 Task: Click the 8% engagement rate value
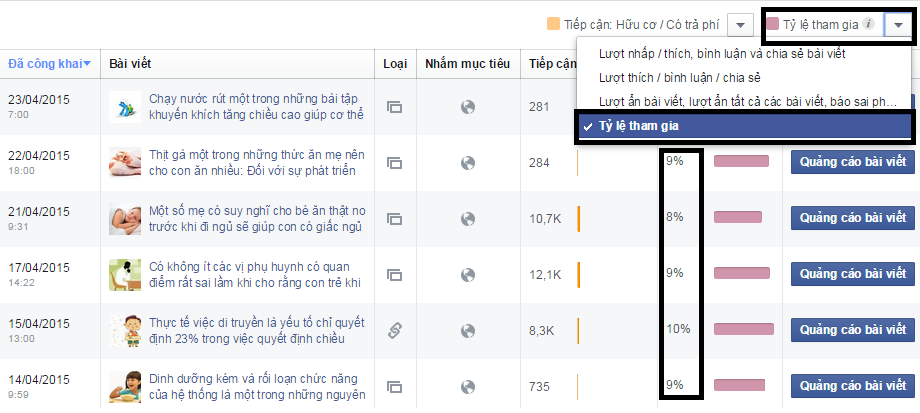(675, 217)
